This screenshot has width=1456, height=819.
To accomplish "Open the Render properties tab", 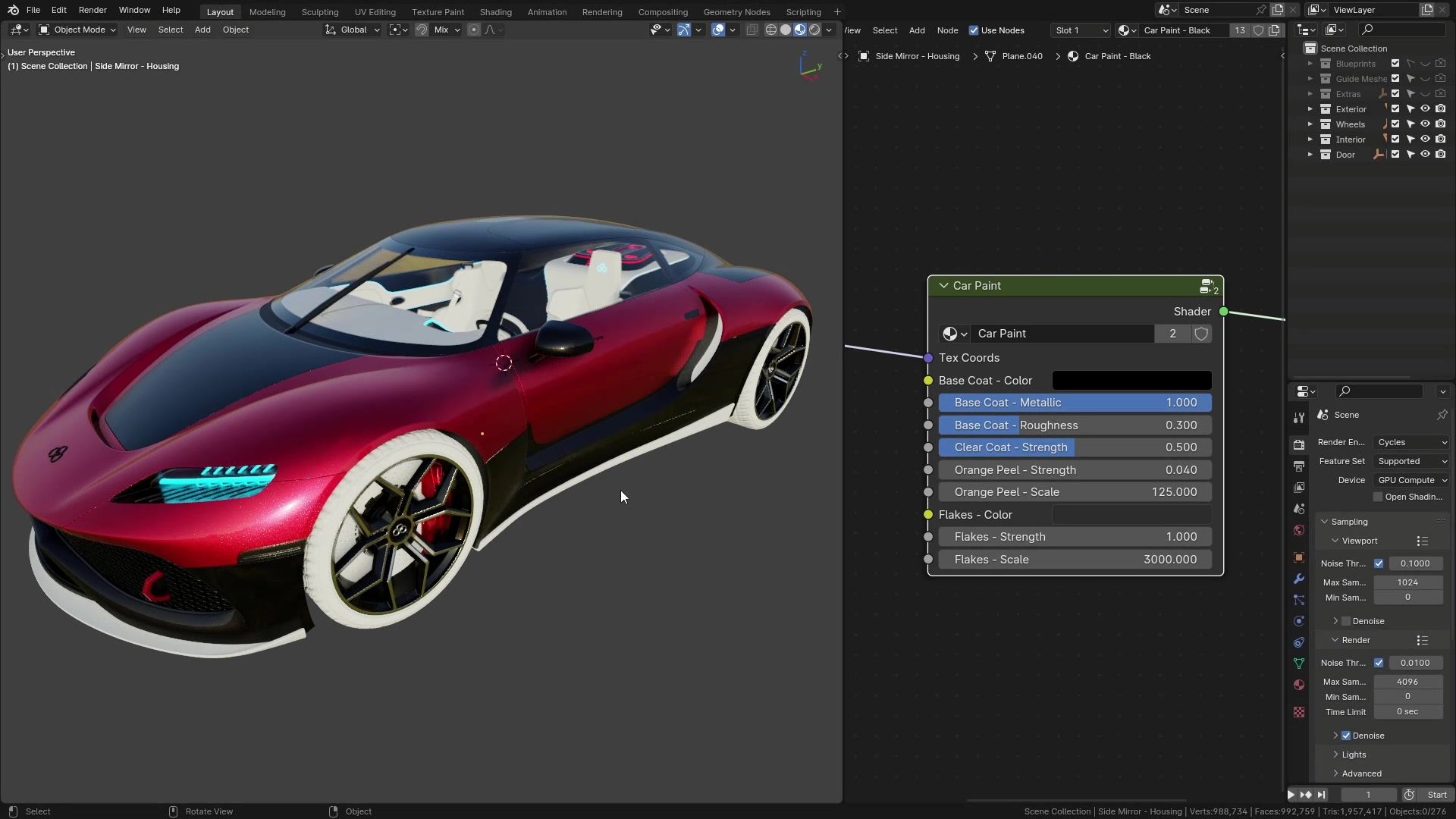I will (1299, 444).
